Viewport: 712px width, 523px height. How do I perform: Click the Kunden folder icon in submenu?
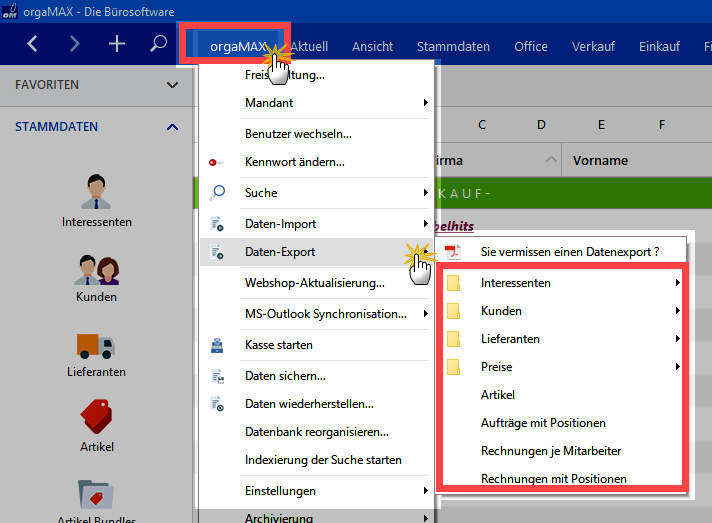click(453, 311)
